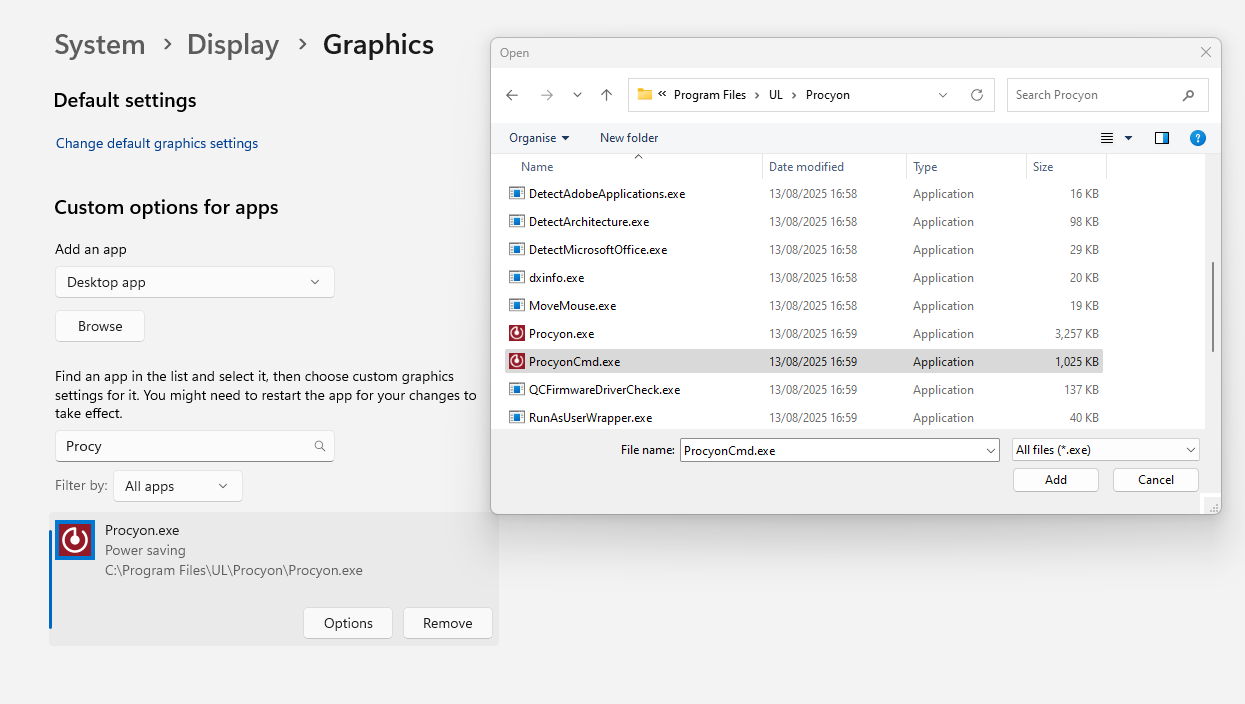Expand the address bar history dropdown
The height and width of the screenshot is (704, 1245).
coord(943,95)
